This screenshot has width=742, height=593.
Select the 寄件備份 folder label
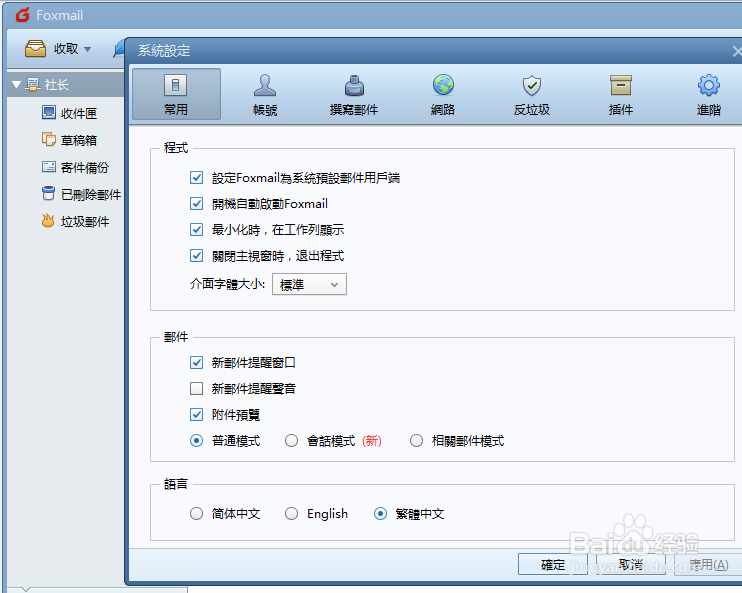click(x=85, y=168)
